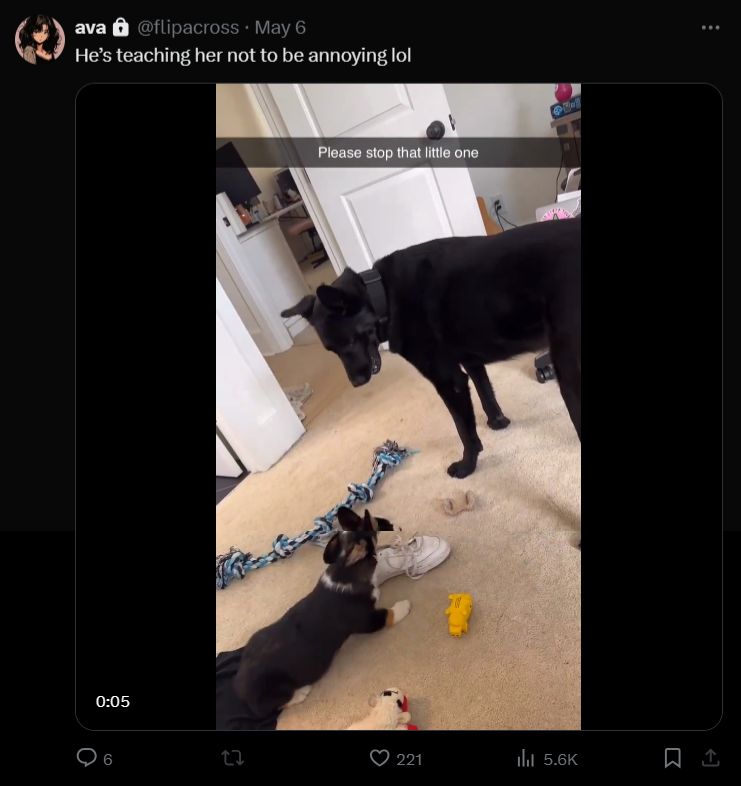Click the 0:05 video duration label
Viewport: 741px width, 786px height.
[x=113, y=701]
